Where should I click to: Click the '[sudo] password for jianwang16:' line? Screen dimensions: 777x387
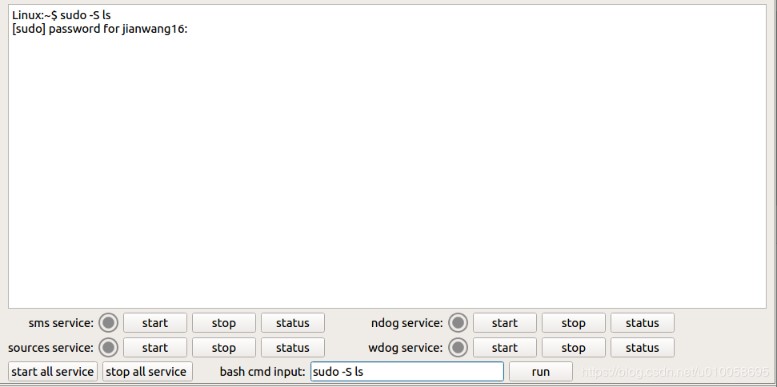click(x=100, y=29)
